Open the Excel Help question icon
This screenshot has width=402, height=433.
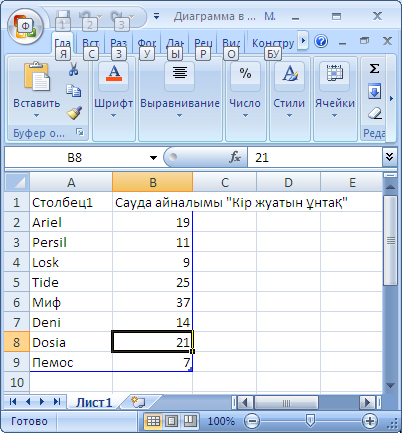click(x=321, y=41)
